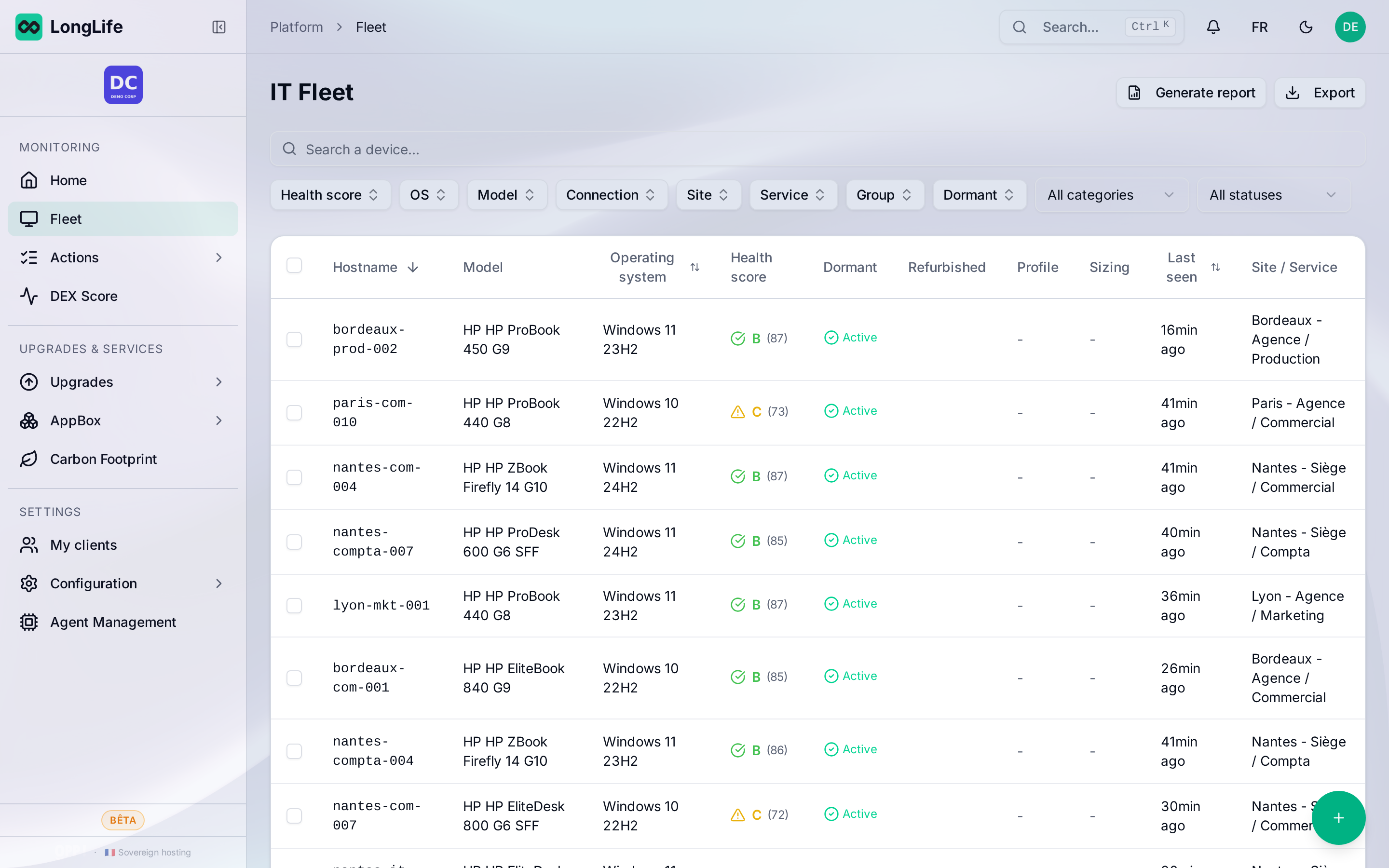The image size is (1389, 868).
Task: Open the Model filter
Action: 506,195
